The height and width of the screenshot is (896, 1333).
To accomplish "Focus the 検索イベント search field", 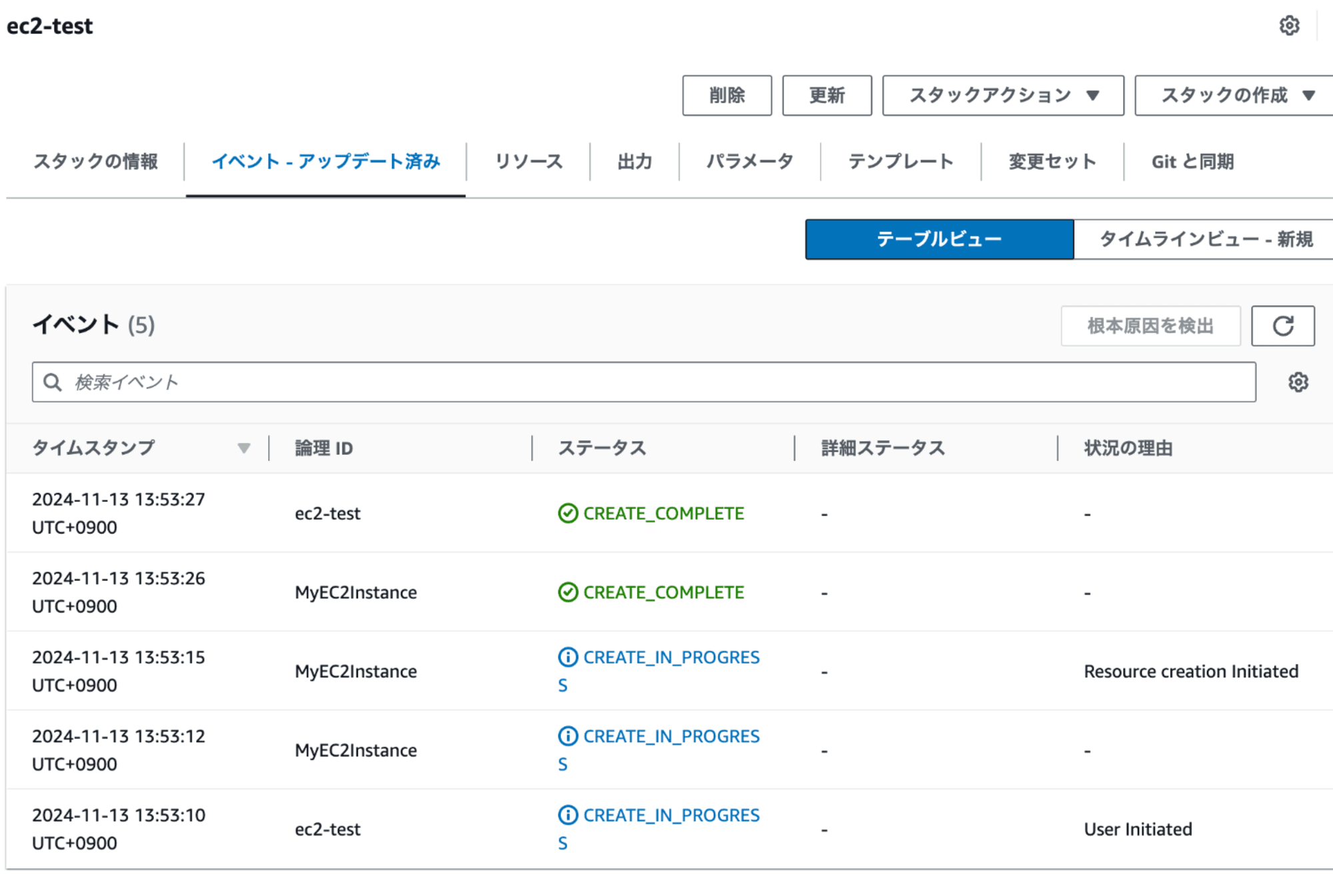I will 644,382.
